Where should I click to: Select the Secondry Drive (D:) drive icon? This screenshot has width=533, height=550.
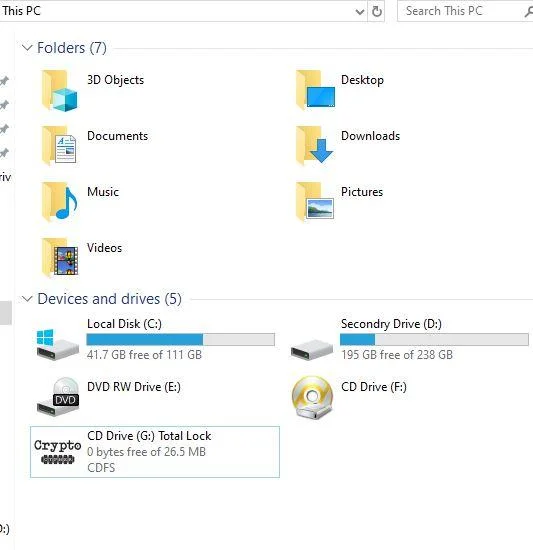tap(312, 349)
